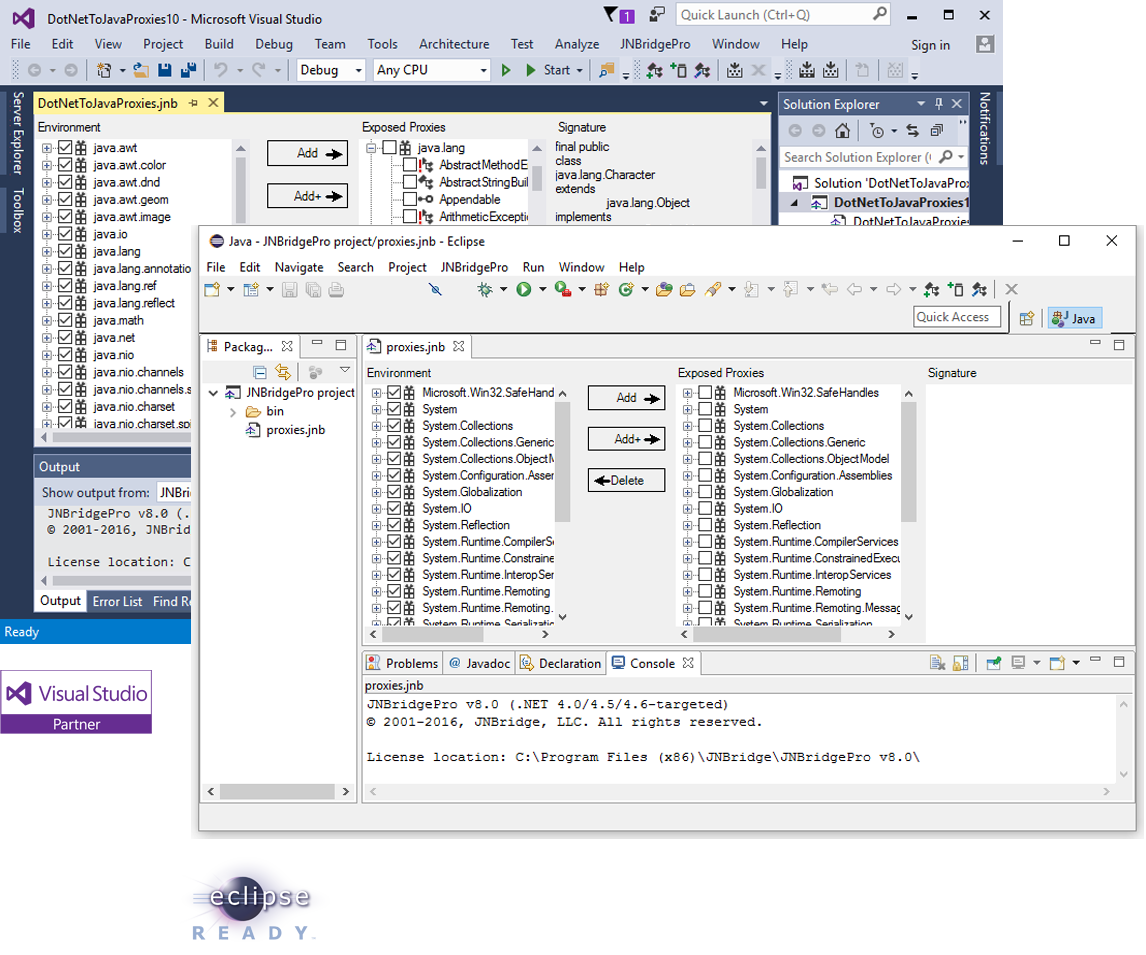Click the Search Solution Explorer field
This screenshot has width=1146, height=955.
(873, 157)
